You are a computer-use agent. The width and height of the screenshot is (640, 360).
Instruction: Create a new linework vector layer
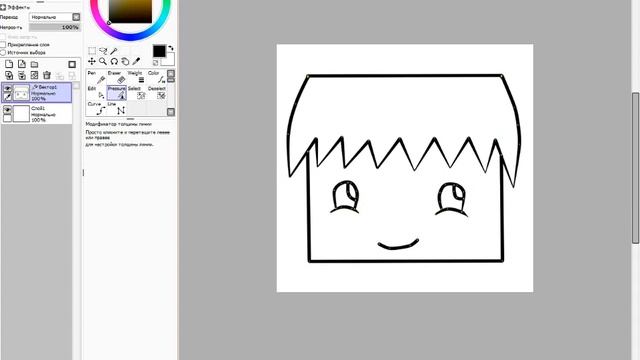[x=22, y=64]
